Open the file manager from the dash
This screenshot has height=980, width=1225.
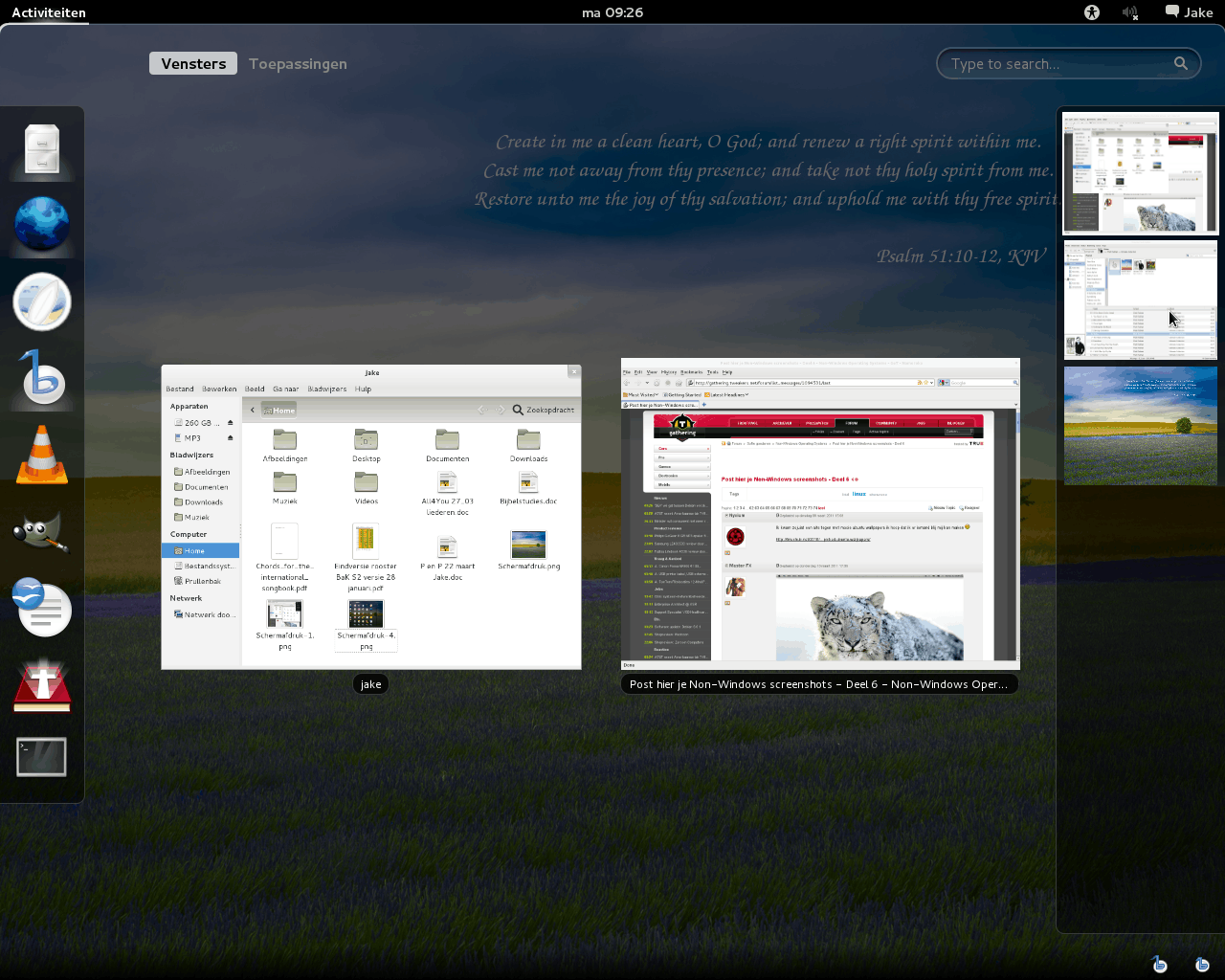pyautogui.click(x=41, y=149)
